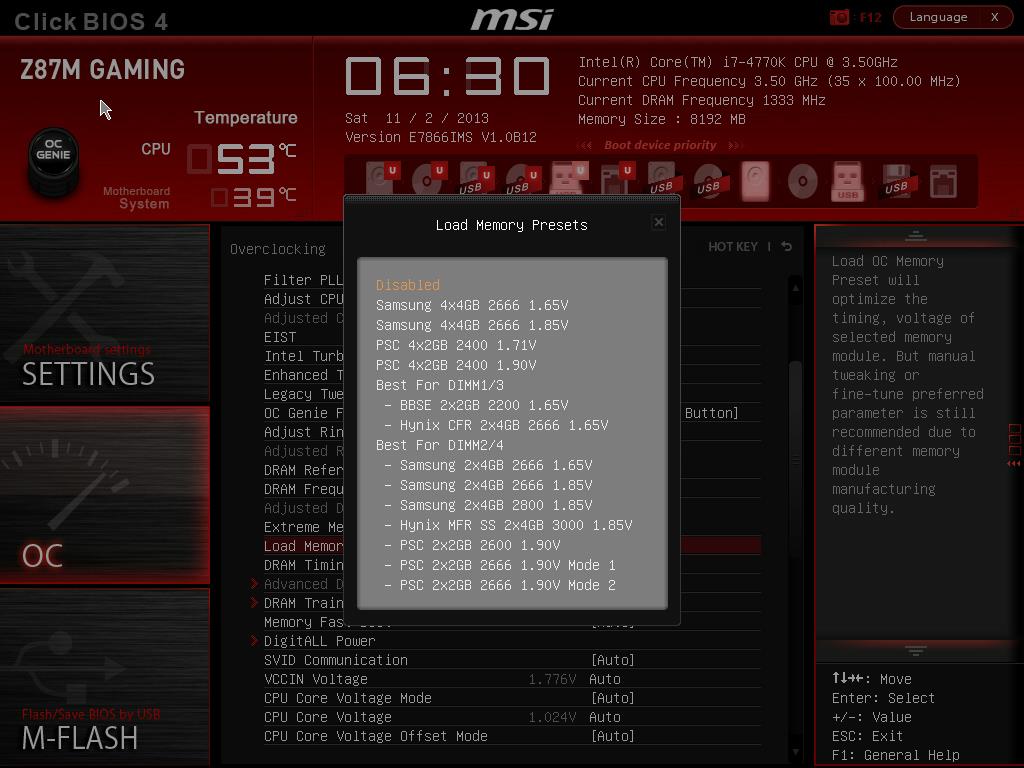
Task: Expand the DigitALL Power submenu
Action: pos(319,641)
